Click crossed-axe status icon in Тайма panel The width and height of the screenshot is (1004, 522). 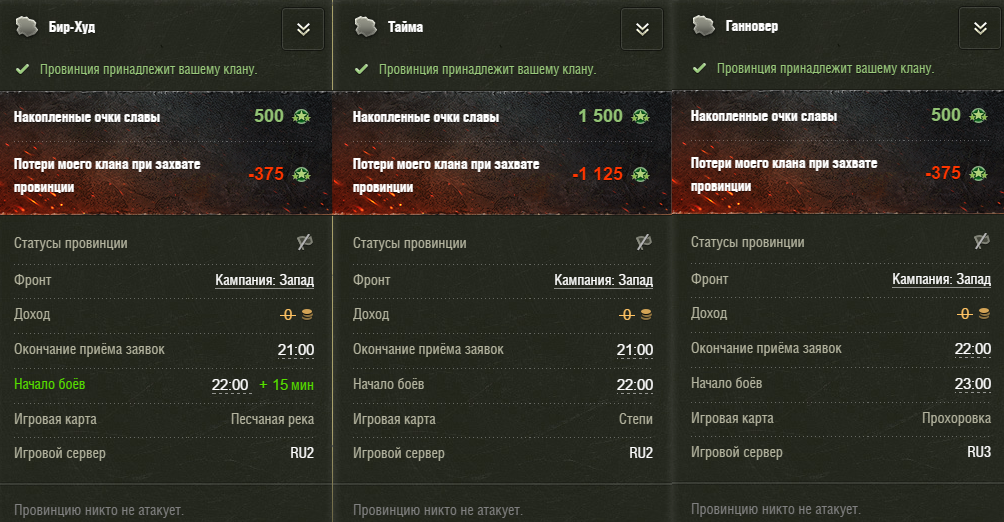tap(644, 242)
